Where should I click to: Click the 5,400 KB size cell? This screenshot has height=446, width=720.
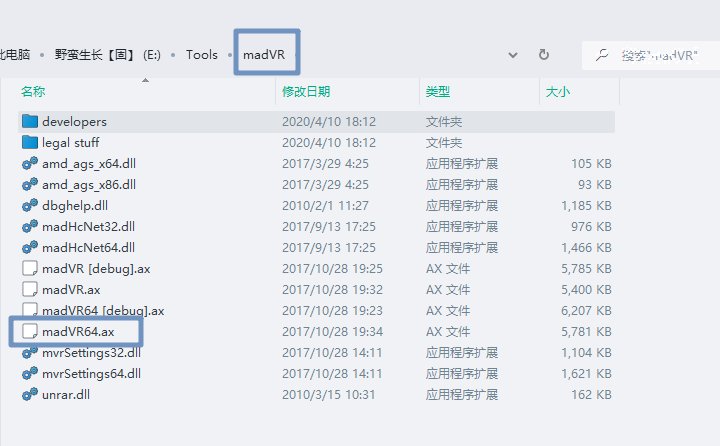[x=586, y=290]
